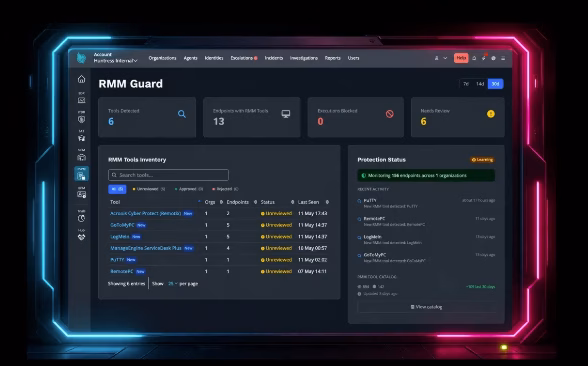Open the Home icon in the sidebar

pos(81,79)
